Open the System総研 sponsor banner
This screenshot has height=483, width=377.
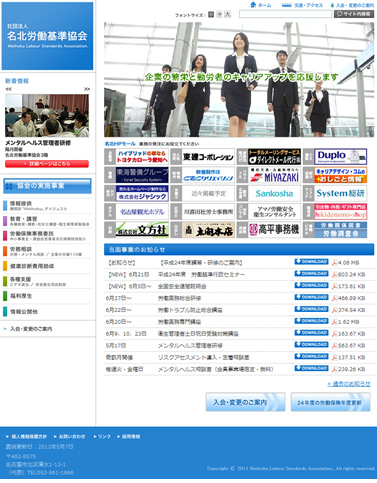(x=335, y=193)
